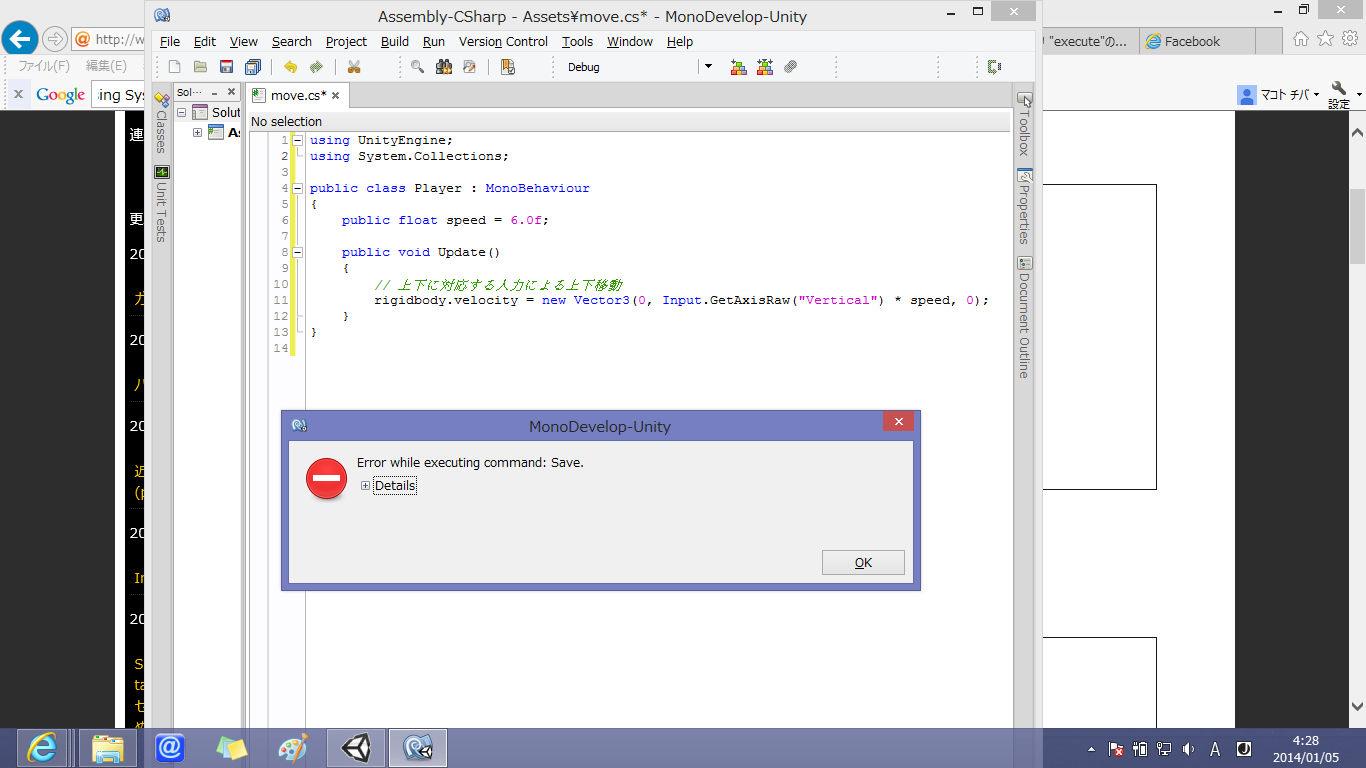Expand the Assembly project tree node
This screenshot has height=768, width=1366.
point(197,132)
